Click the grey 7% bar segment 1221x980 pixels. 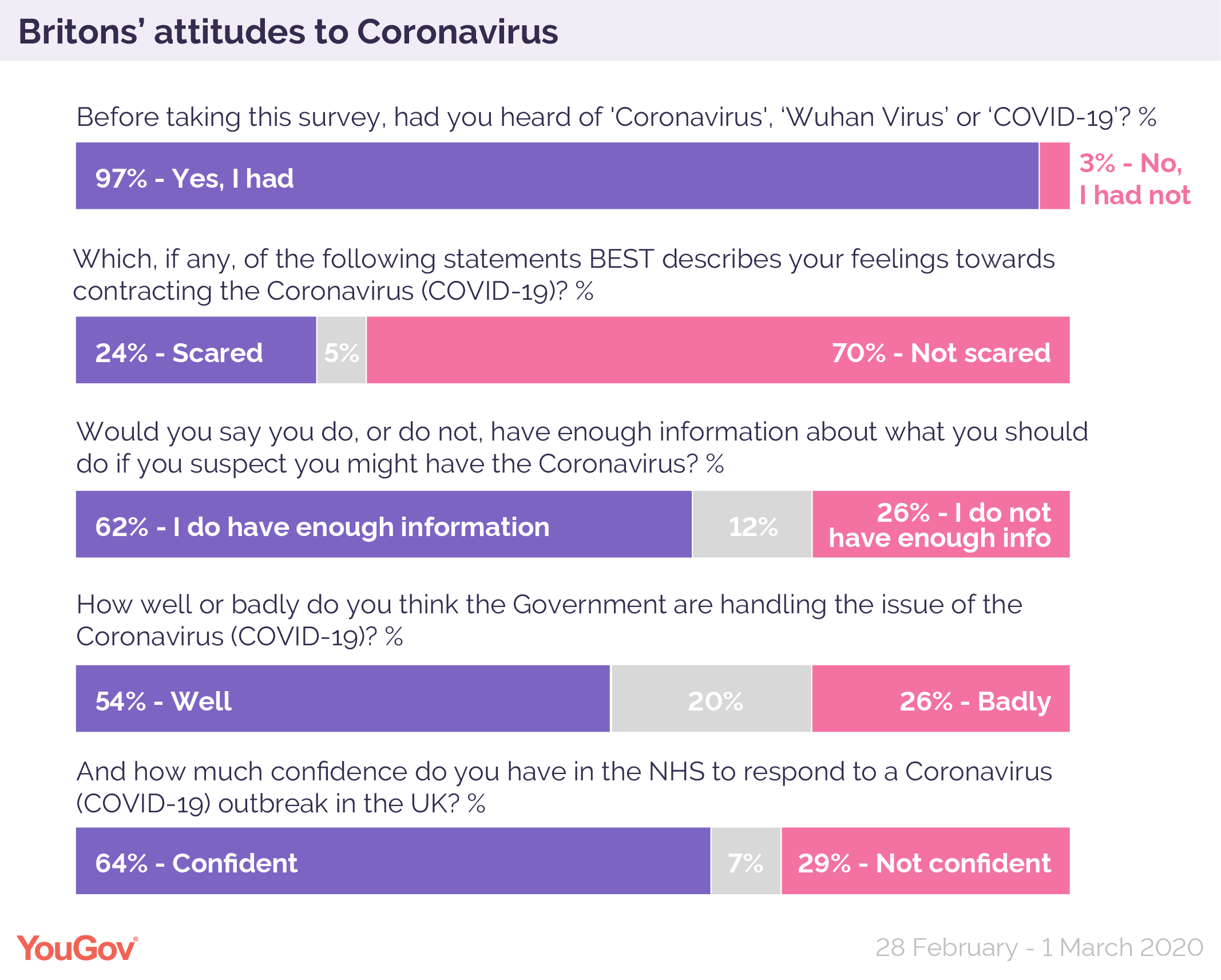pos(746,861)
